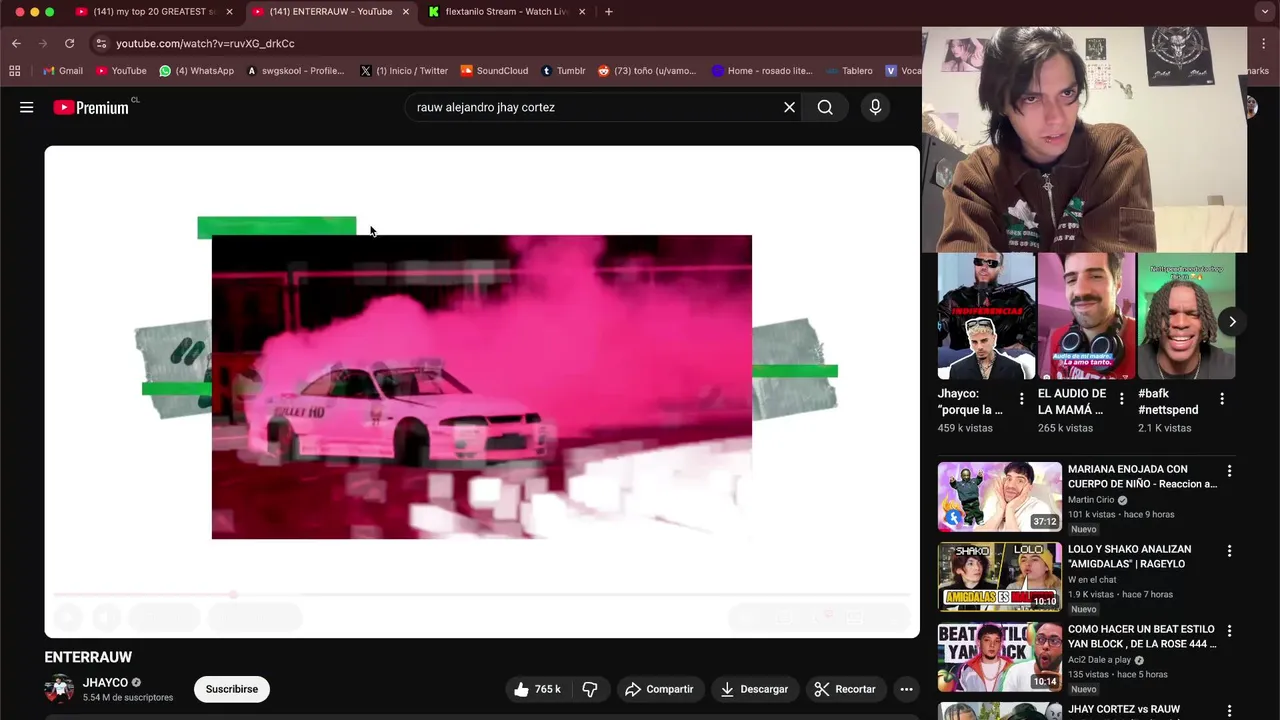Open the Tumblr bookmark

(563, 71)
